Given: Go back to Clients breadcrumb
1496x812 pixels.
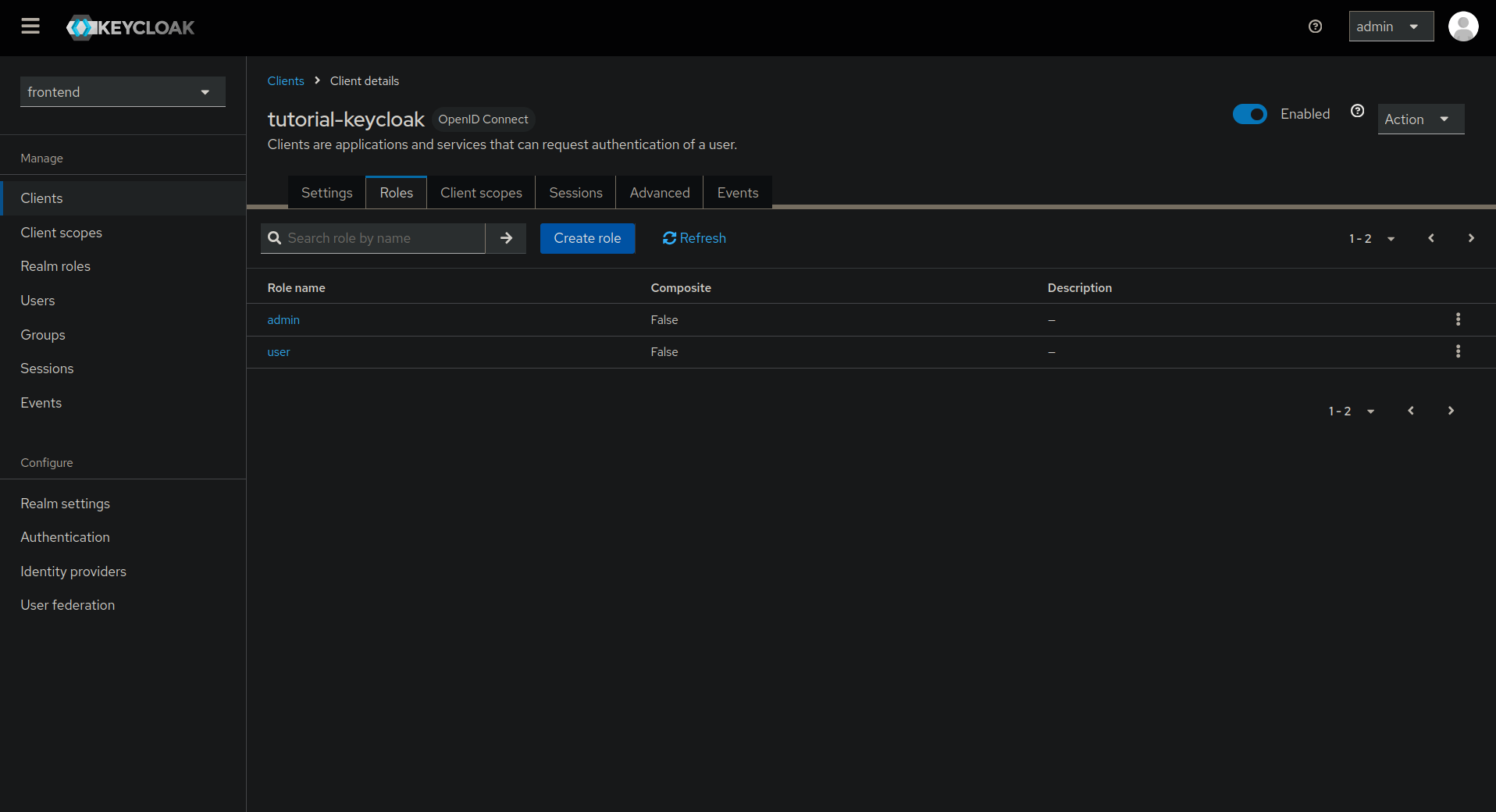Looking at the screenshot, I should pyautogui.click(x=286, y=81).
